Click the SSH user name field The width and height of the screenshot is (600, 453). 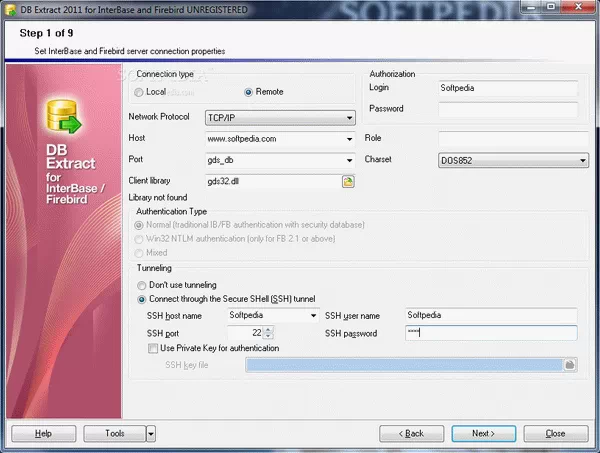coord(491,315)
